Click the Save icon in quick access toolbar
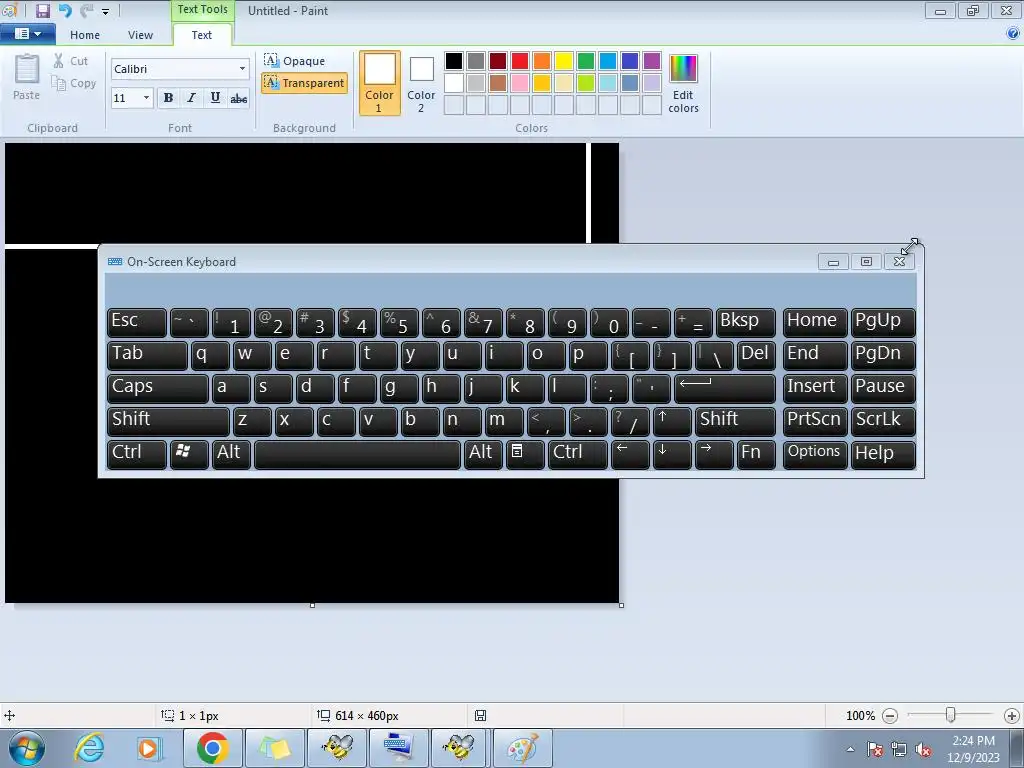This screenshot has height=768, width=1024. pos(42,10)
